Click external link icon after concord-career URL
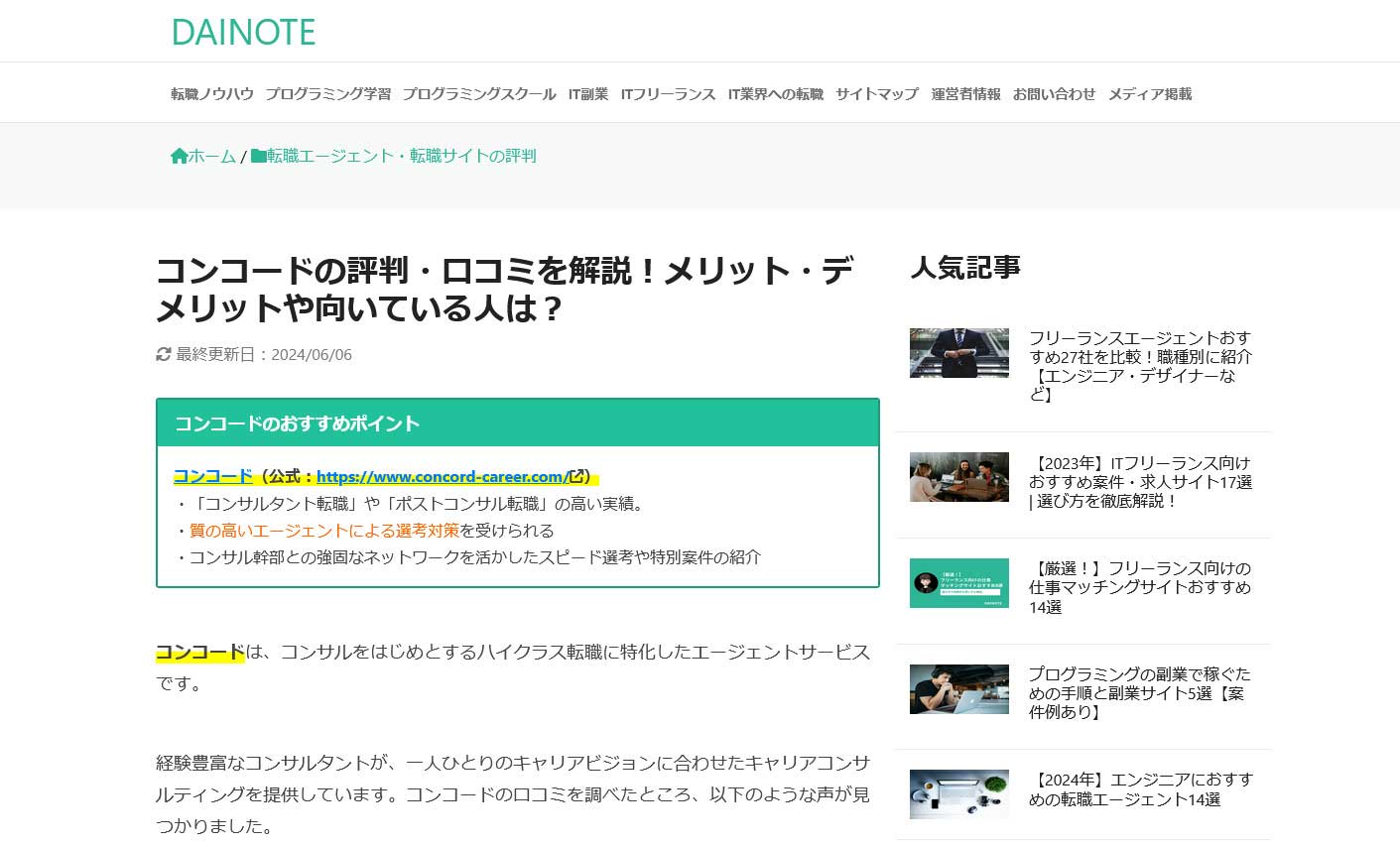Viewport: 1400px width, 846px height. coord(575,476)
